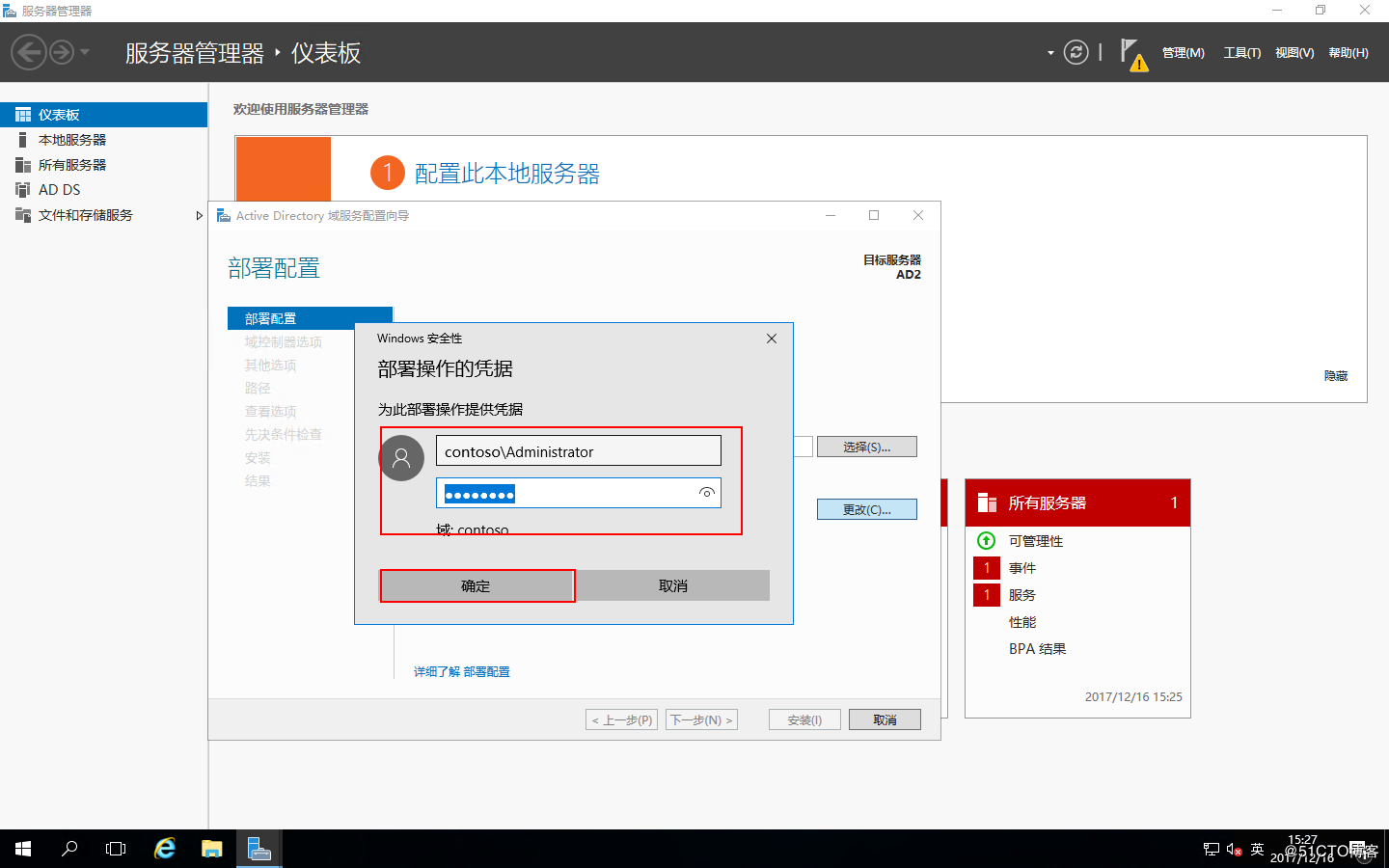1389x868 pixels.
Task: Click the 更改(C)... button
Action: point(867,509)
